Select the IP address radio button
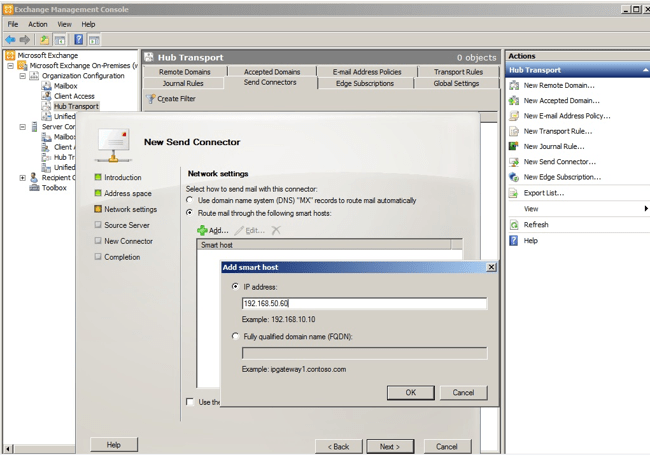The height and width of the screenshot is (457, 650). [235, 286]
